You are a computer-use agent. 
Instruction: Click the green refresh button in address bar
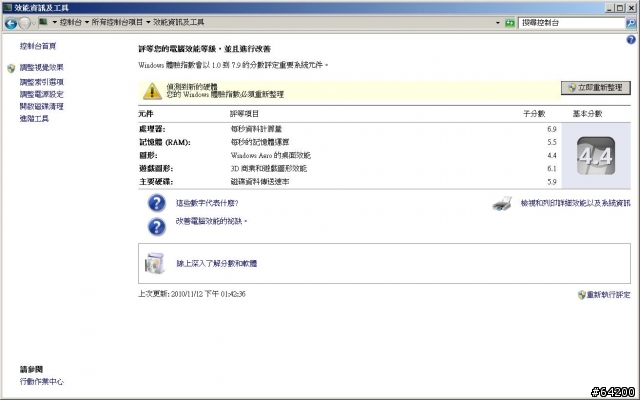[509, 23]
